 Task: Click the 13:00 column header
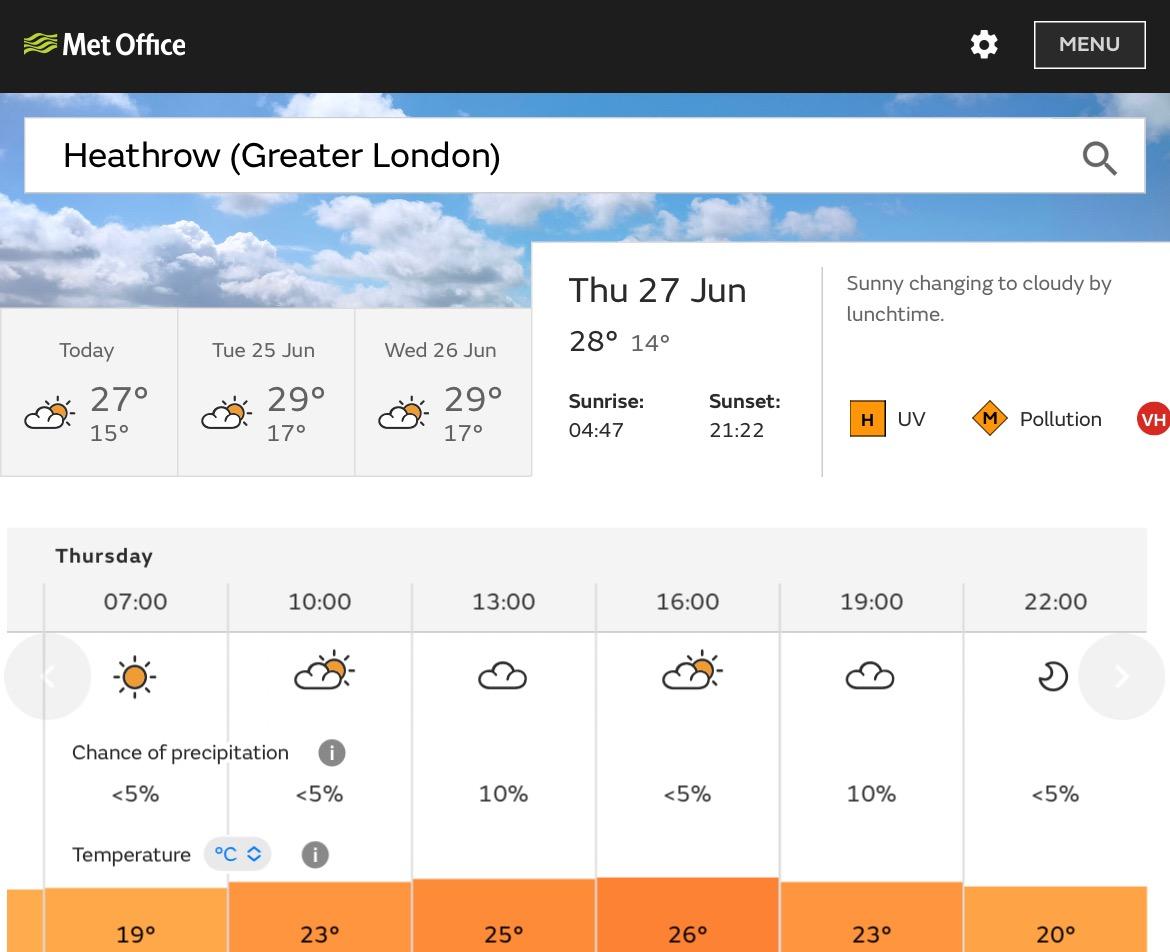click(504, 601)
